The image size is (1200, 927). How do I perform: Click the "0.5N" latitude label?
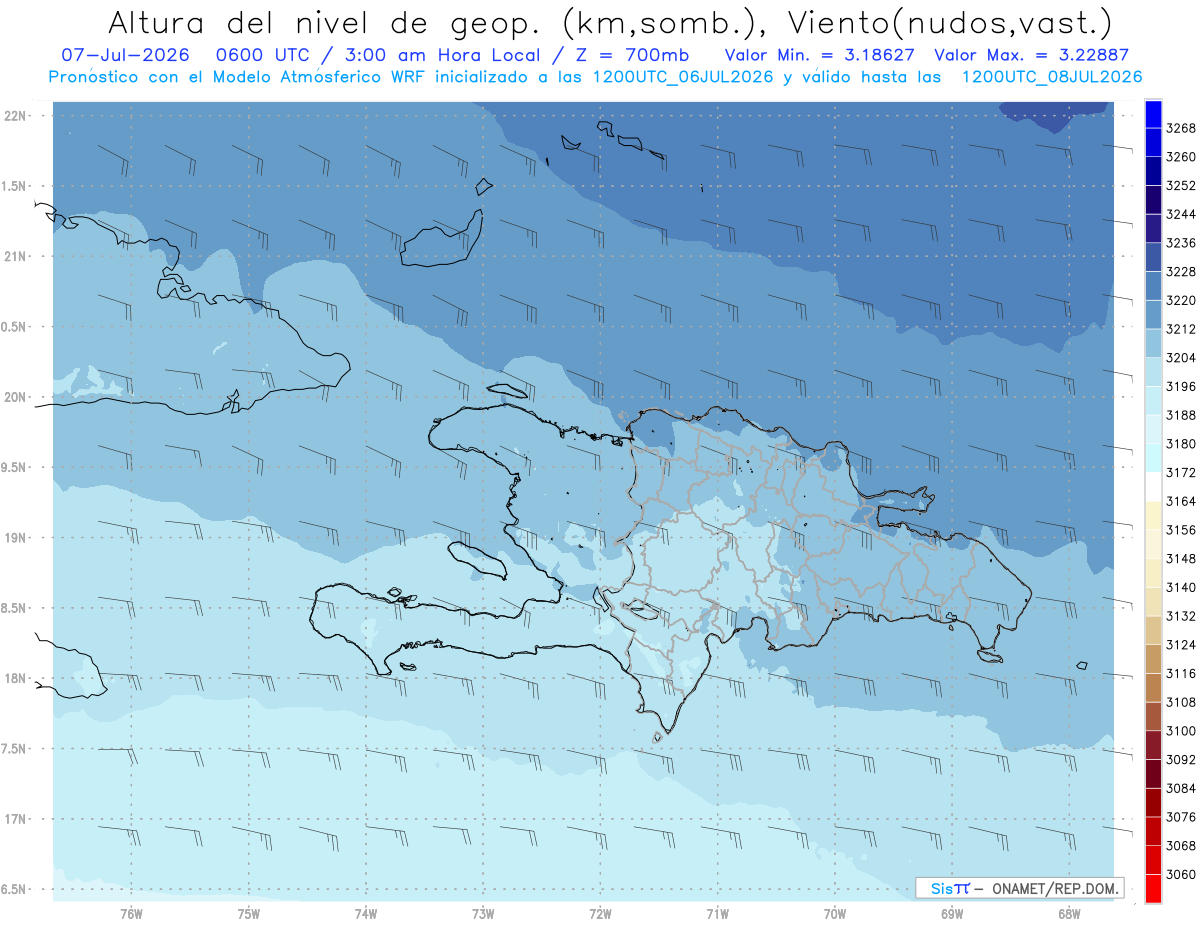(x=13, y=327)
